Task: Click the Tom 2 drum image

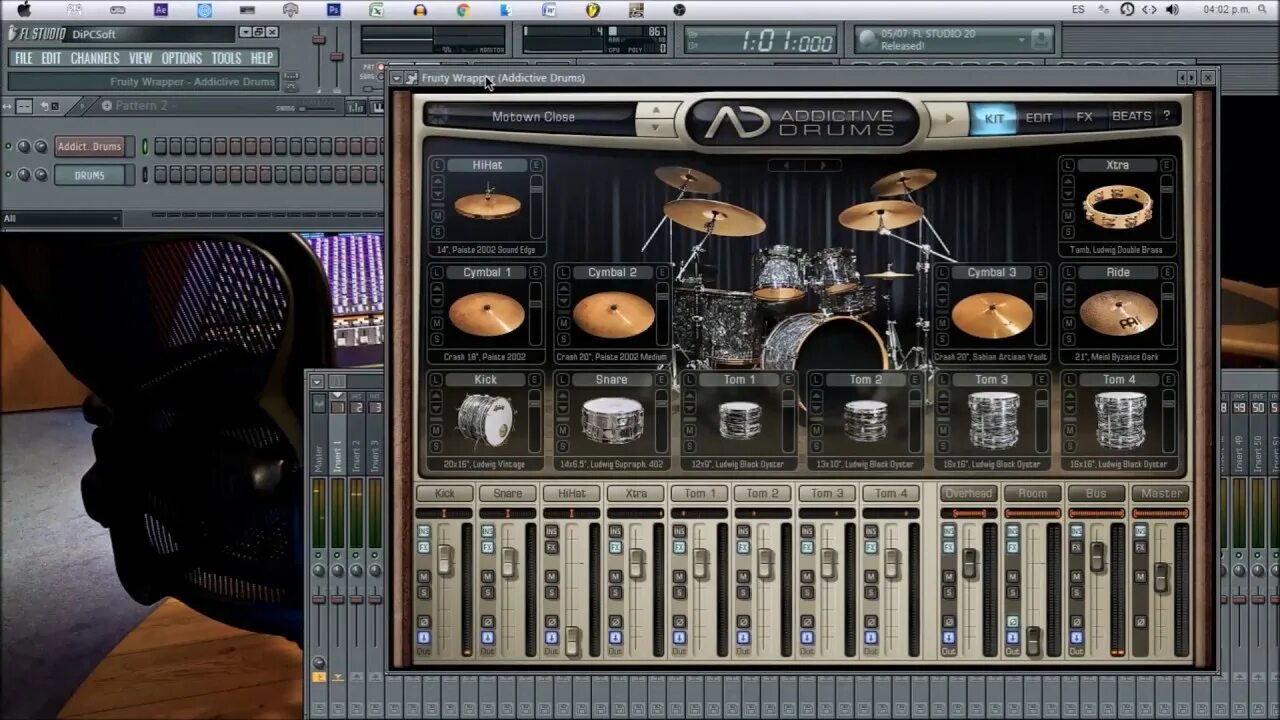Action: click(x=865, y=420)
